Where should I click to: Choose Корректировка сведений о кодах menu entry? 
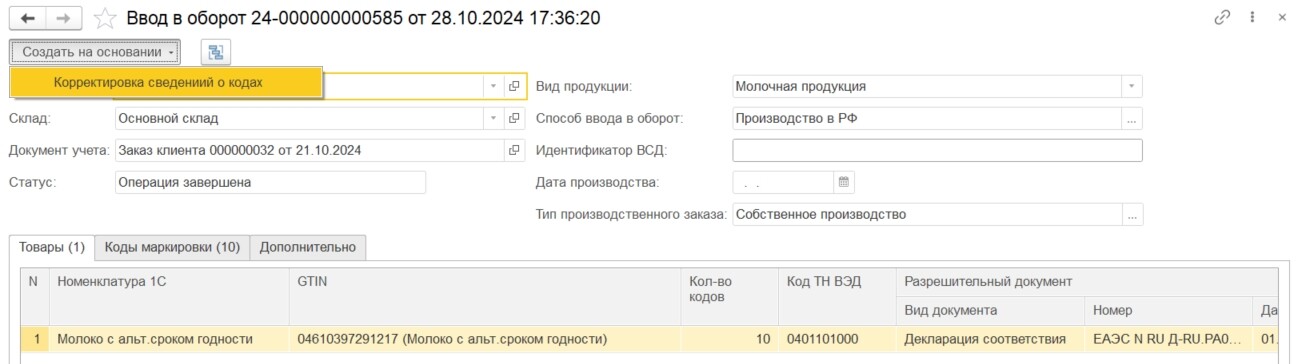tap(167, 82)
